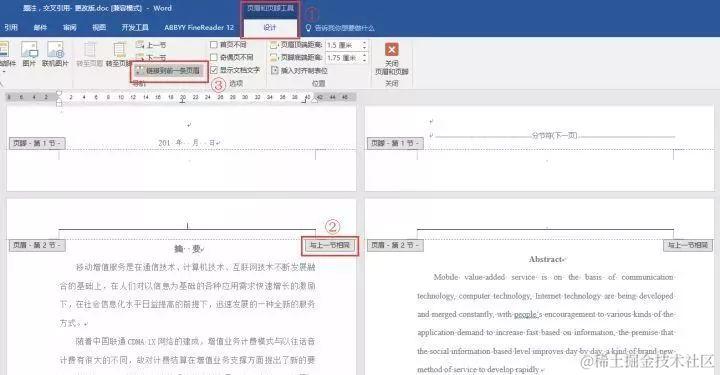Click the 位置 position group label
This screenshot has width=720, height=375.
pos(318,83)
